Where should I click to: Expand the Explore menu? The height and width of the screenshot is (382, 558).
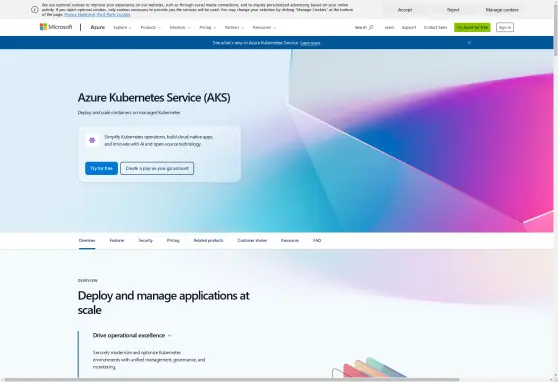click(x=122, y=27)
